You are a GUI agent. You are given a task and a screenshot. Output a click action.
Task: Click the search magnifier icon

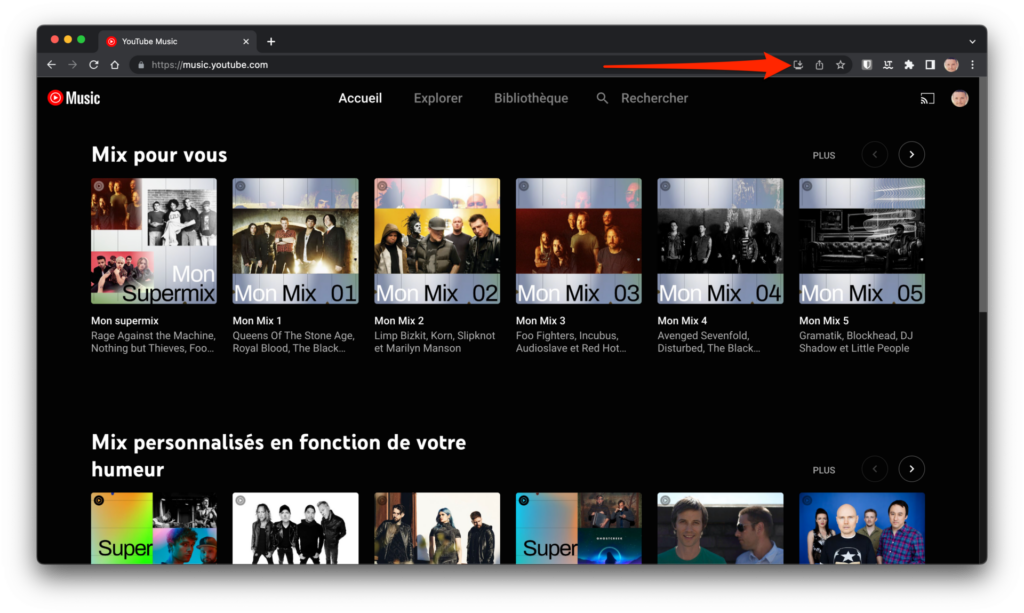pos(602,98)
